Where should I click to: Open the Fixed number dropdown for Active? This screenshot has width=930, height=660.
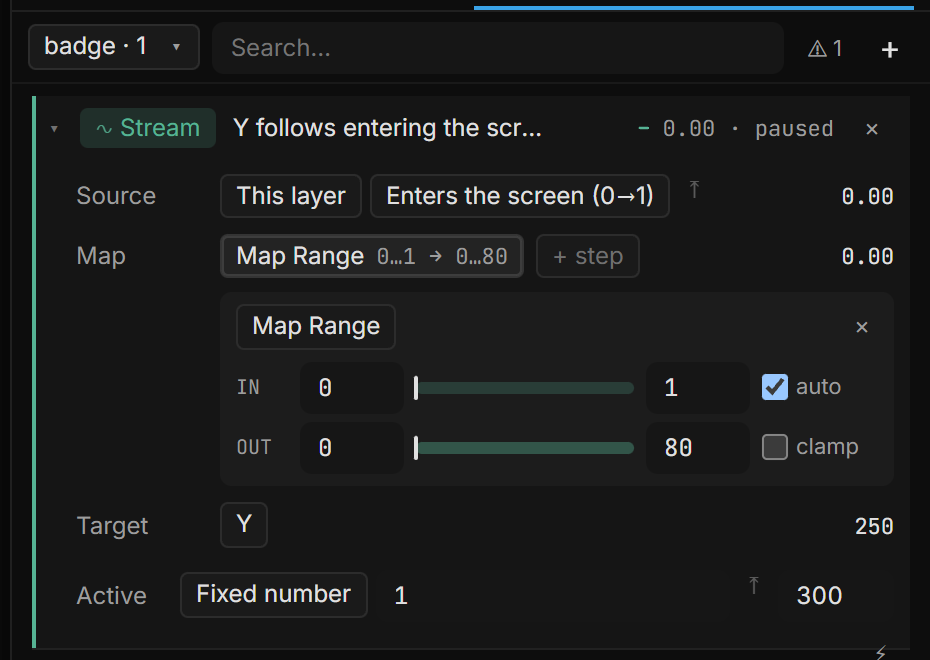[273, 595]
